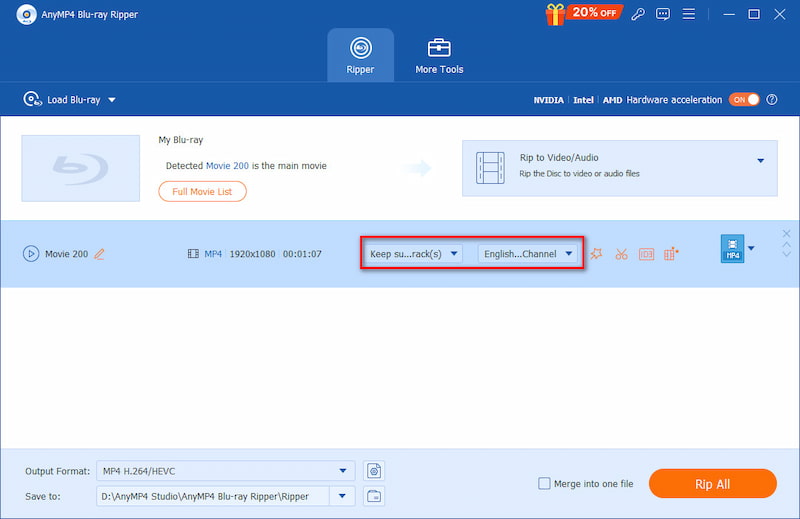Screen dimensions: 800x519
Task: Move Movie 200 row up
Action: pyautogui.click(x=786, y=244)
